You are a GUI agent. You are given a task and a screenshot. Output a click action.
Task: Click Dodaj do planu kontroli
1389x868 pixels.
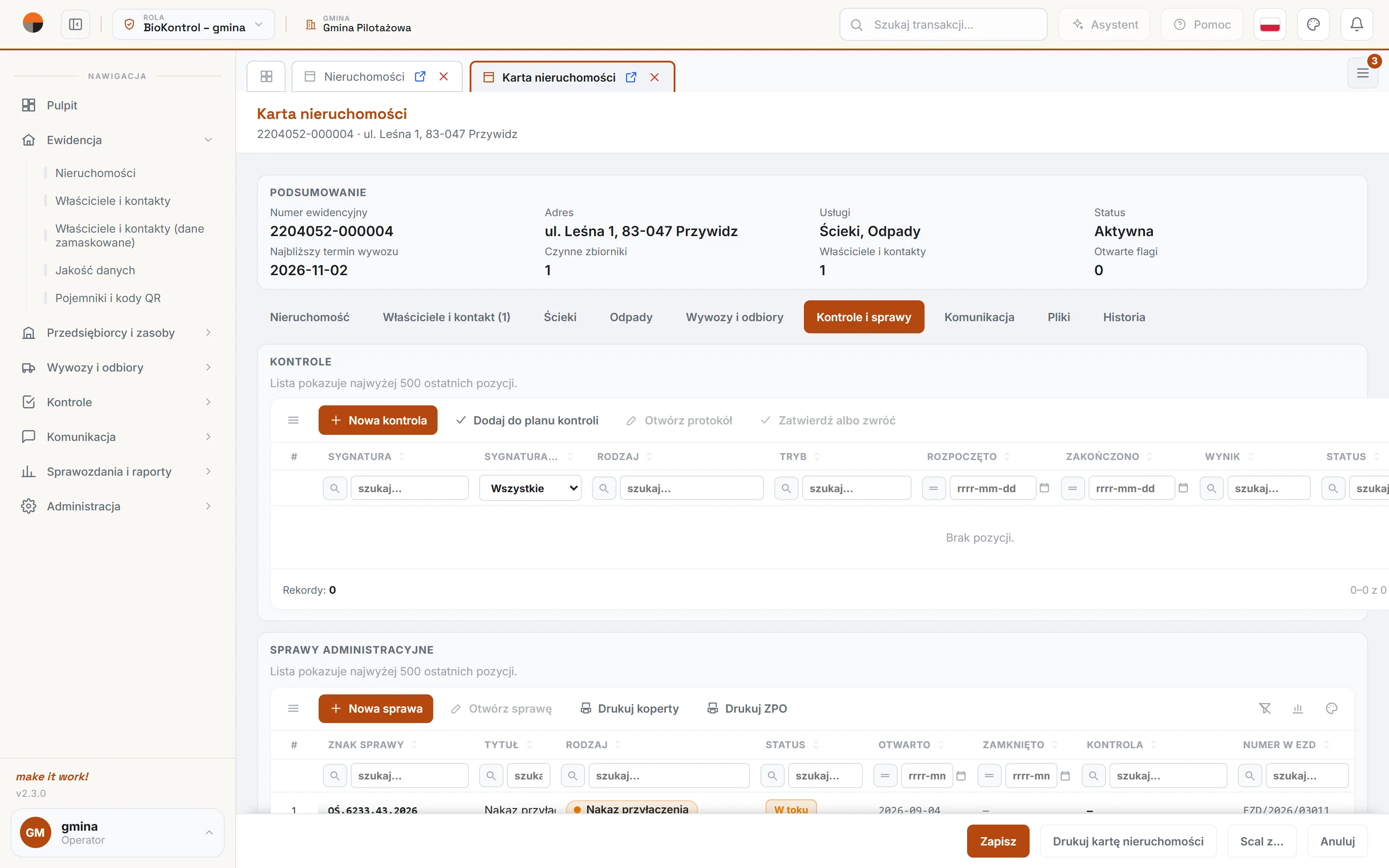pos(527,420)
